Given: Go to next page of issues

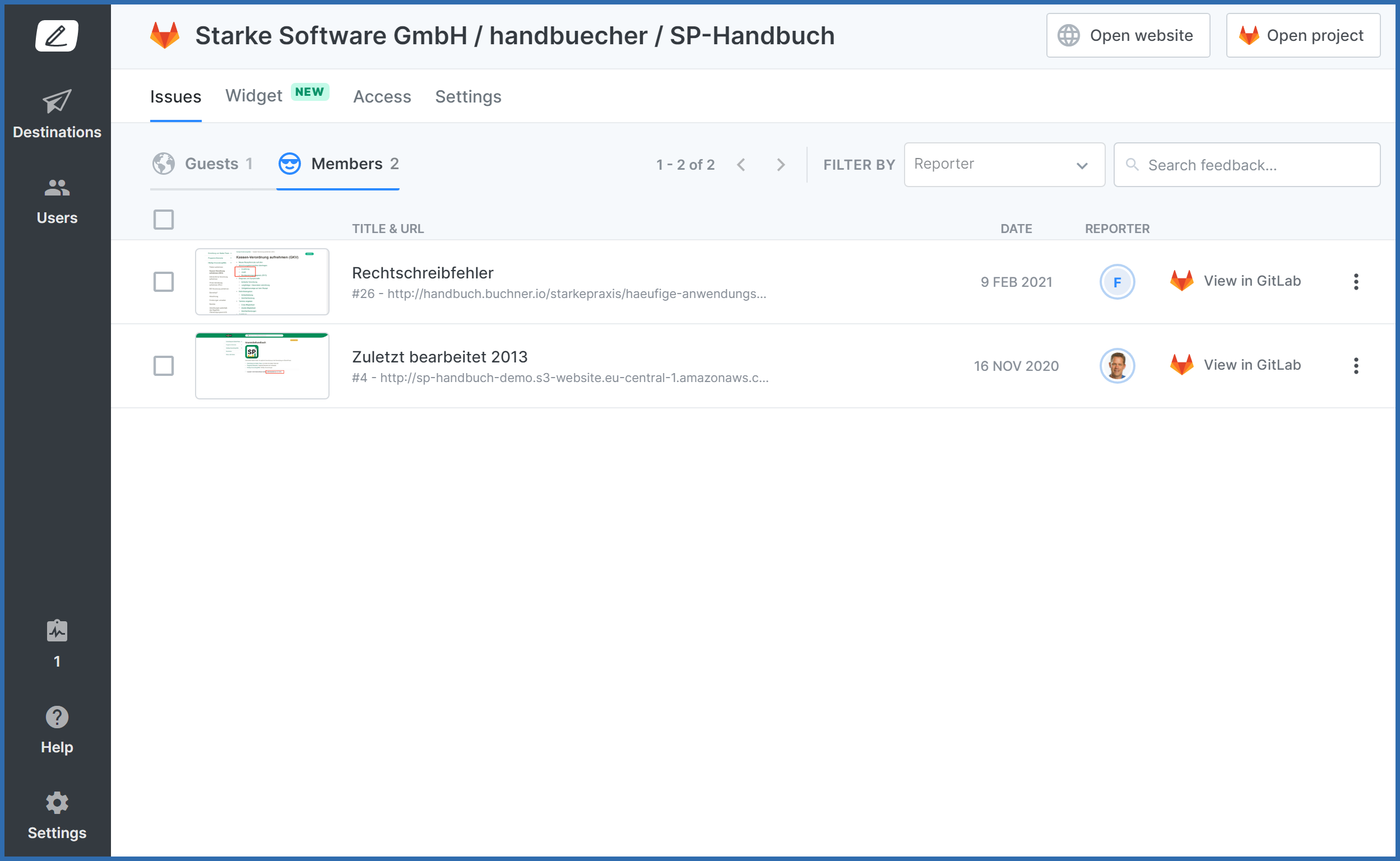Looking at the screenshot, I should 781,165.
